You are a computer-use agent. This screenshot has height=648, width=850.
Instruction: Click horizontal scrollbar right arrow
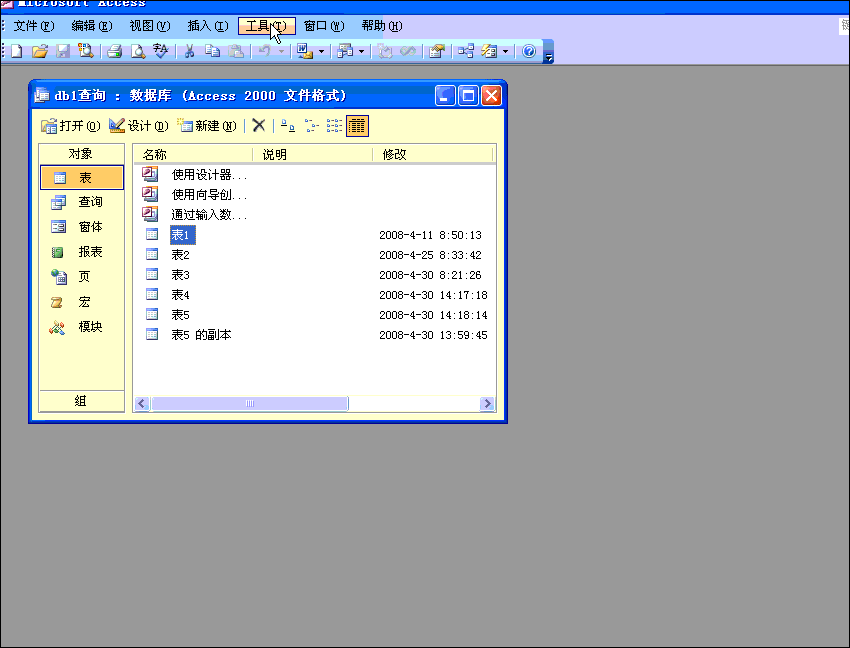tap(487, 403)
